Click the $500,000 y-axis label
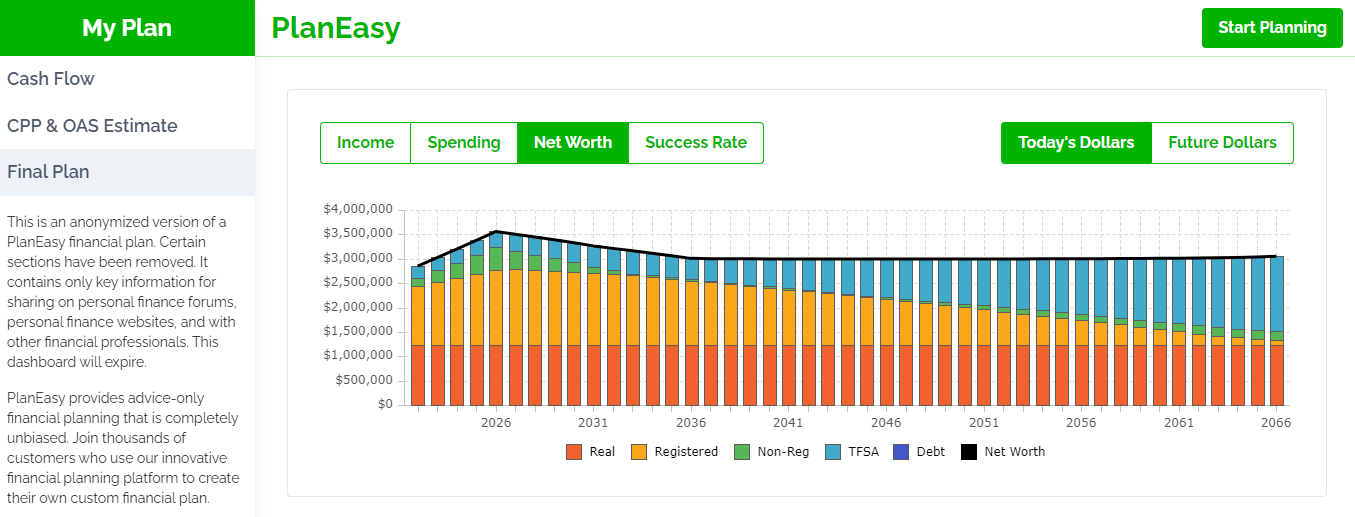Image resolution: width=1355 pixels, height=517 pixels. 363,381
